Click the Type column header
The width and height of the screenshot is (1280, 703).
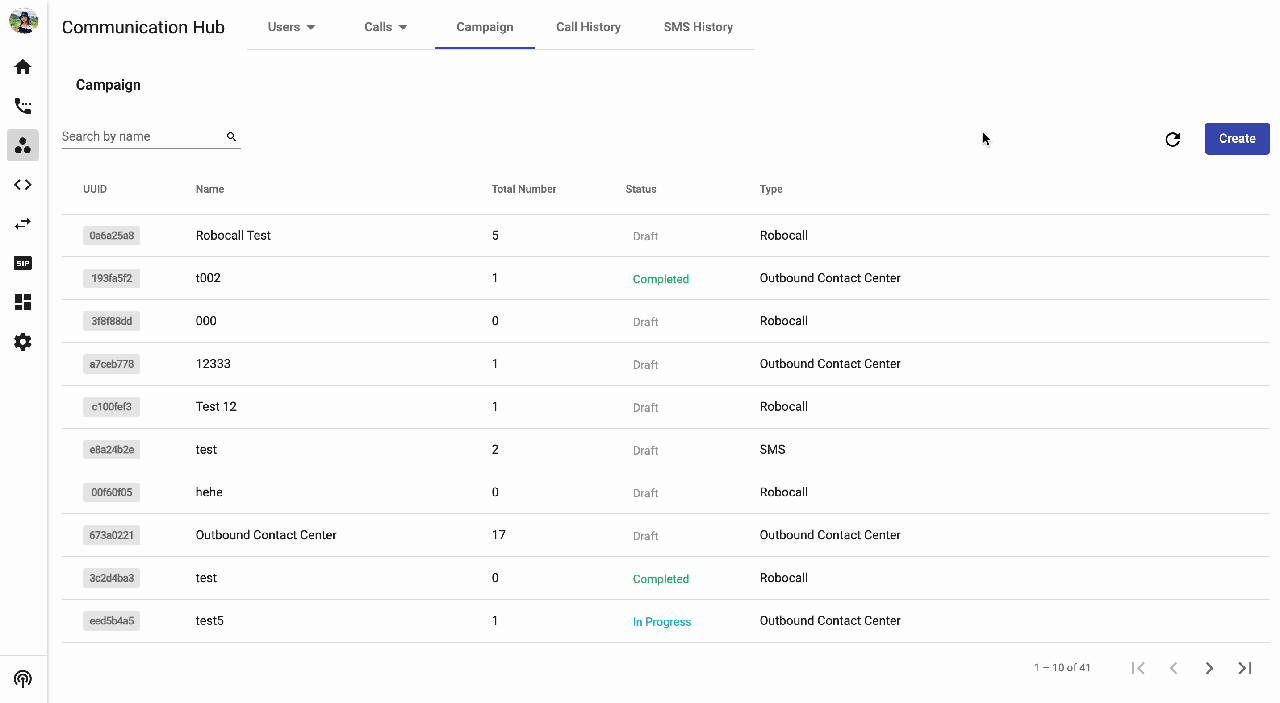(x=771, y=189)
